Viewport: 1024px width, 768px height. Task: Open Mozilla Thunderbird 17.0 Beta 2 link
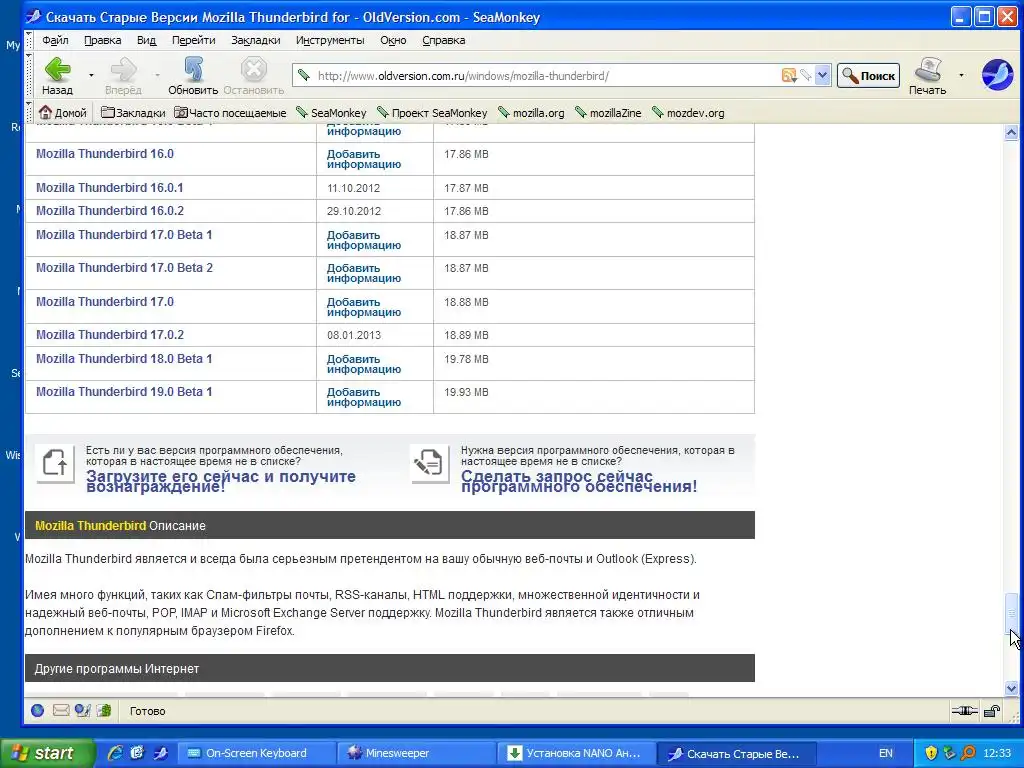pyautogui.click(x=124, y=268)
